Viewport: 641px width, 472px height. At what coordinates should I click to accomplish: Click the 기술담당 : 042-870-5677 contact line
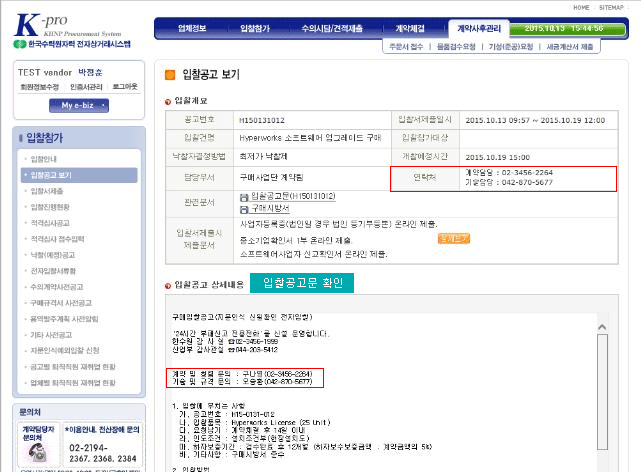tap(509, 182)
